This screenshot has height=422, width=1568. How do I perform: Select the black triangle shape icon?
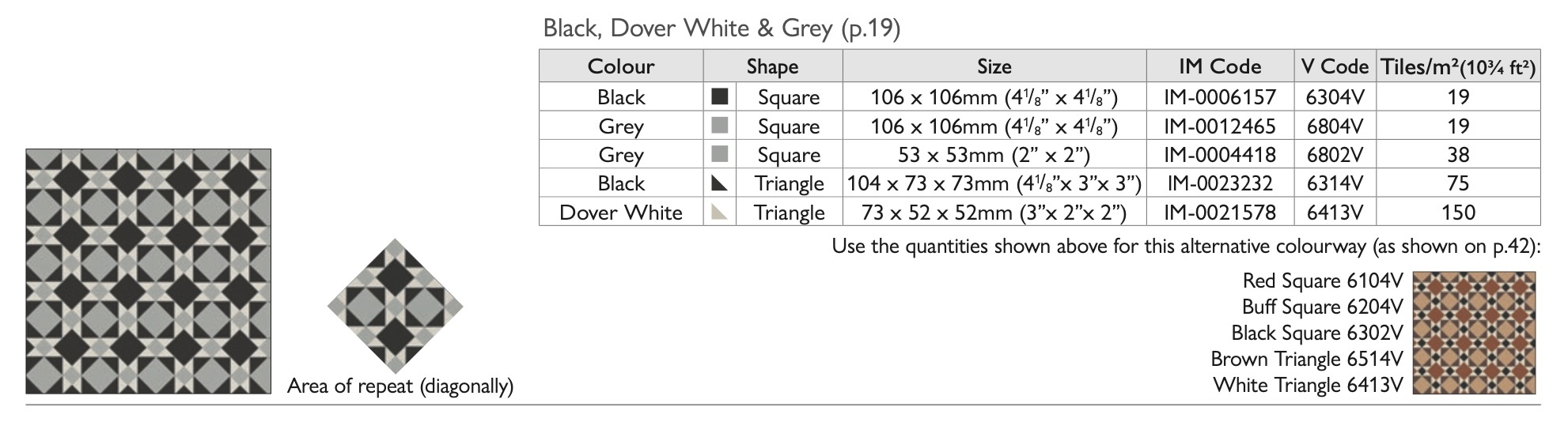pyautogui.click(x=719, y=183)
